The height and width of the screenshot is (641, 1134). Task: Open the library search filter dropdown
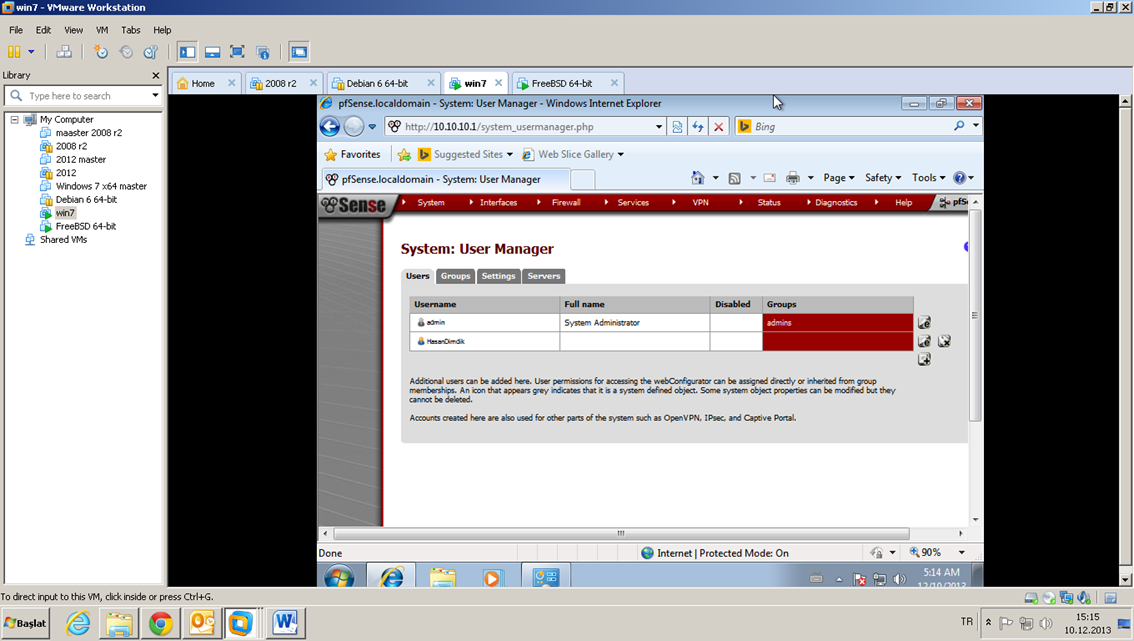coord(155,95)
